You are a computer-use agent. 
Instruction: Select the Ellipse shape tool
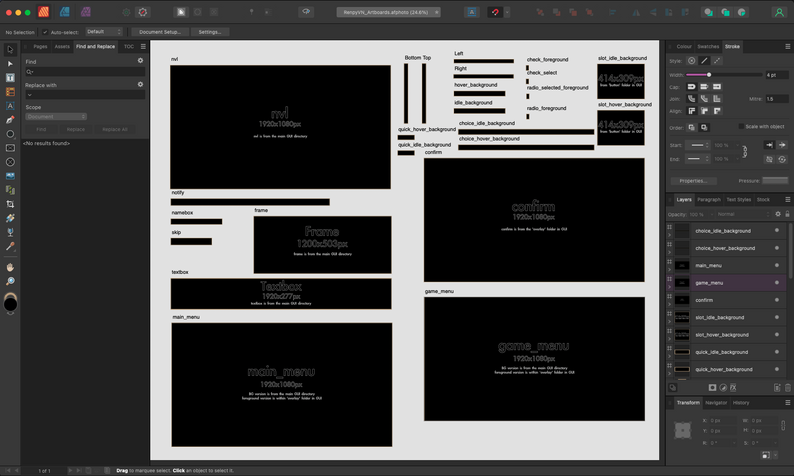10,134
